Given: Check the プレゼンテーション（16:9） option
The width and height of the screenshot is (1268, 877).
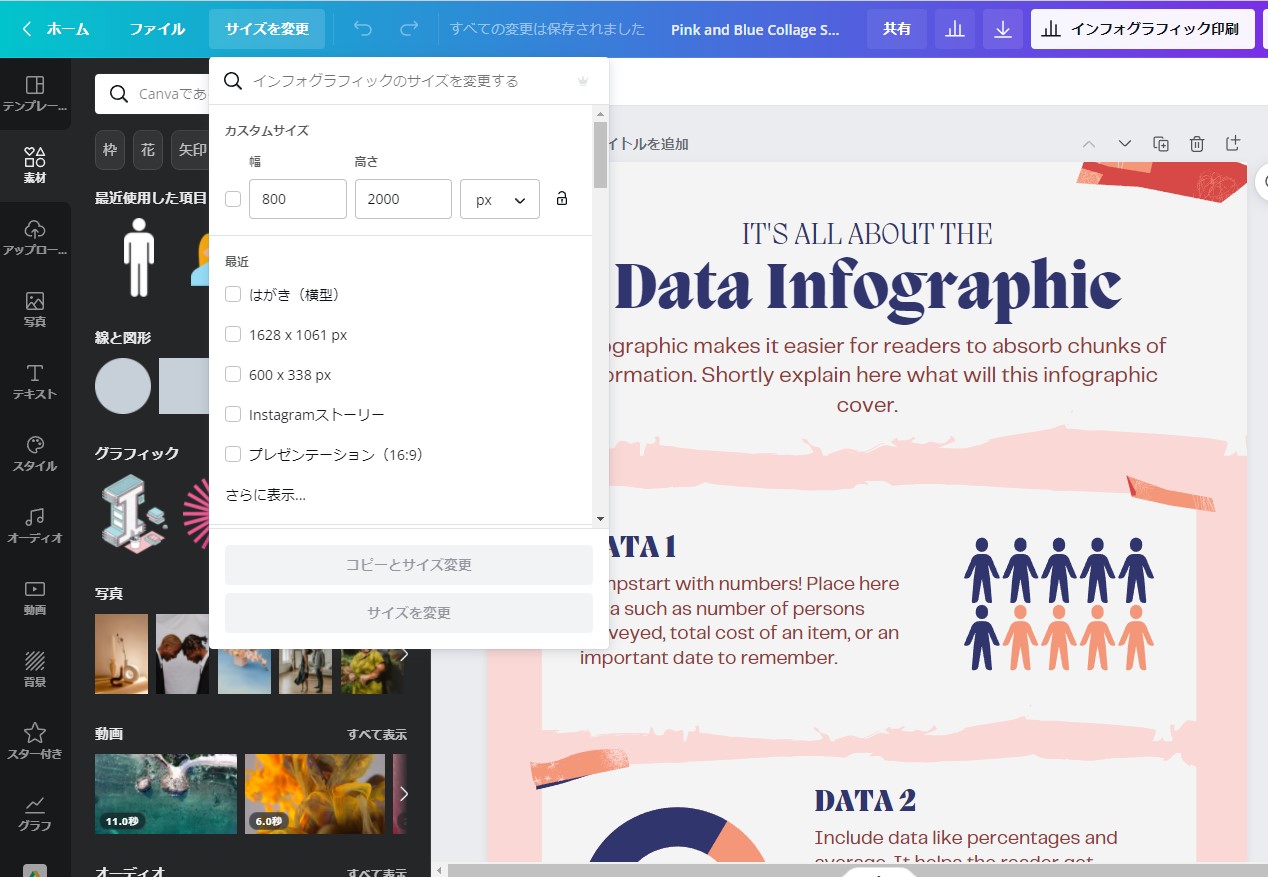Looking at the screenshot, I should [x=233, y=454].
